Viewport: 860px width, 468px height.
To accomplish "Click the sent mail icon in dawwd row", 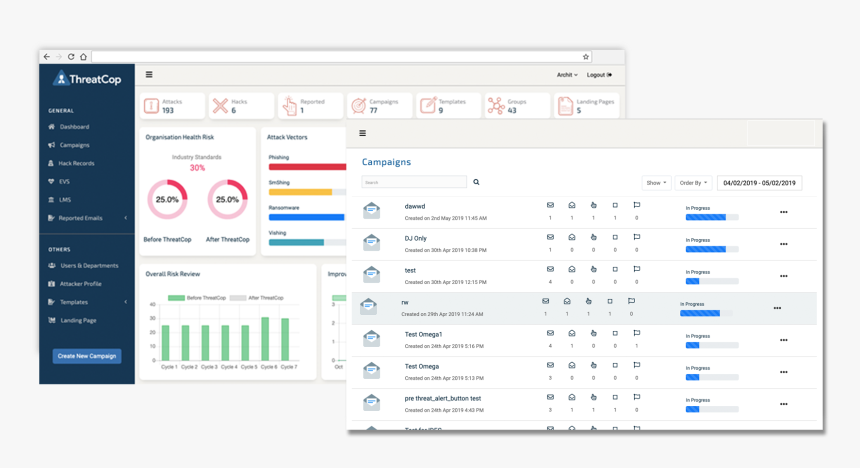I will [x=550, y=205].
